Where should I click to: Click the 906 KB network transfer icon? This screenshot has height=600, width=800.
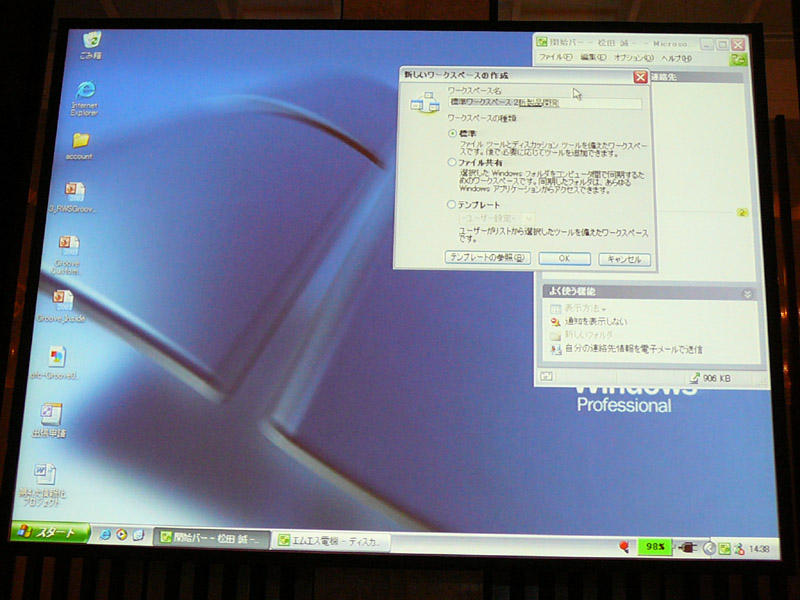tap(694, 378)
